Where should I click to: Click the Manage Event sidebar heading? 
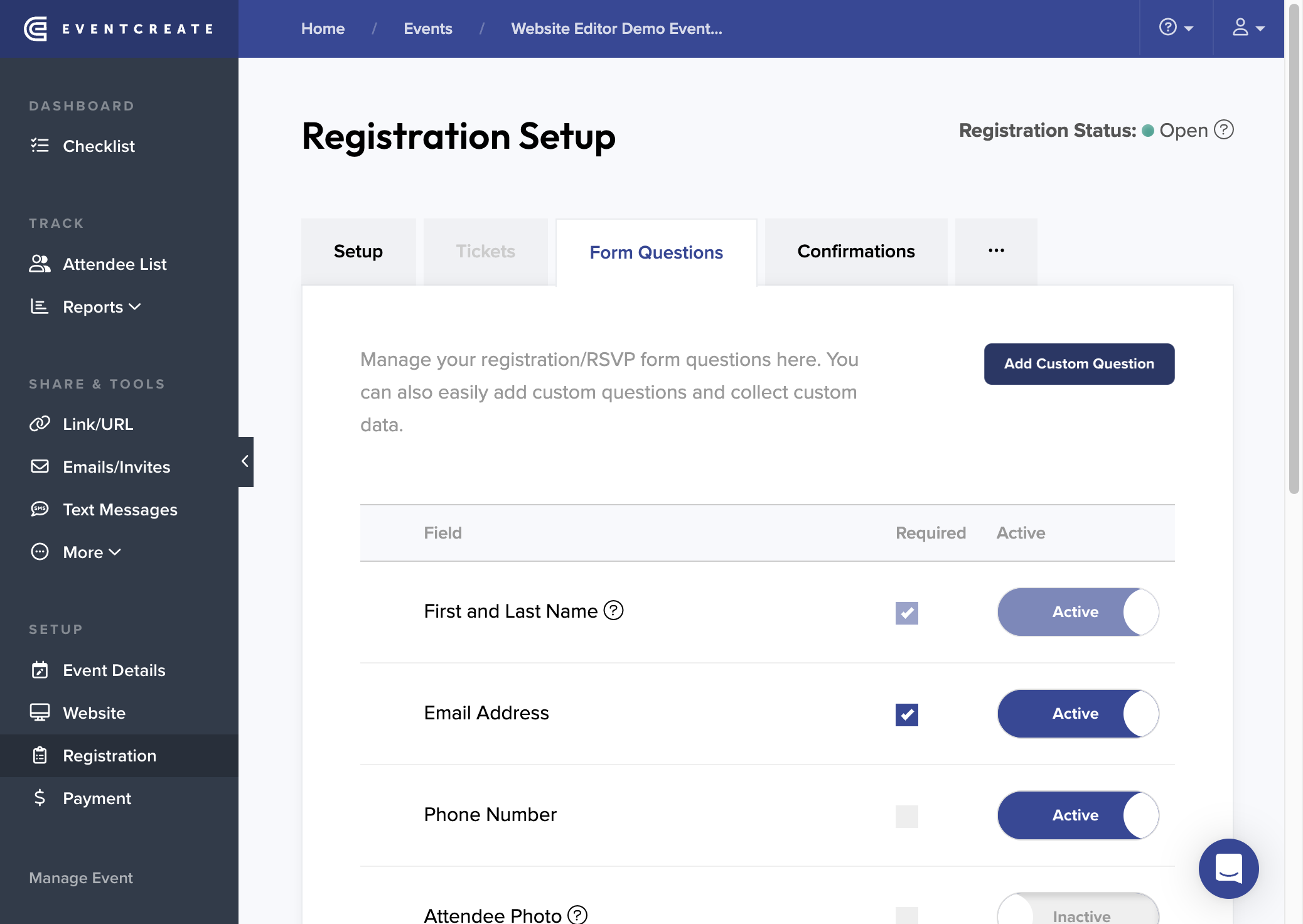(81, 878)
